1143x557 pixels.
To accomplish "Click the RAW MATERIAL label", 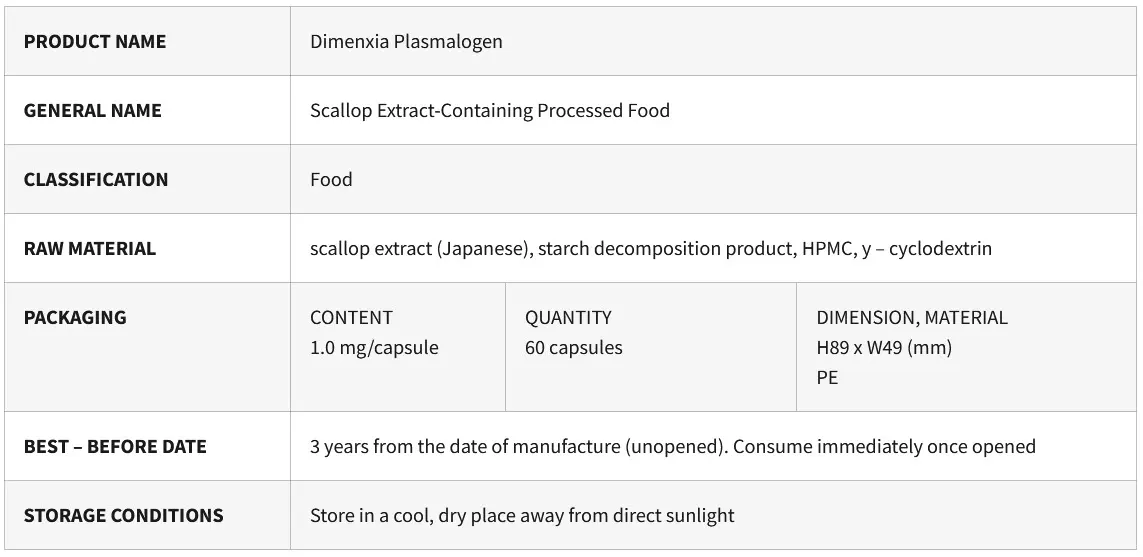I will [90, 248].
